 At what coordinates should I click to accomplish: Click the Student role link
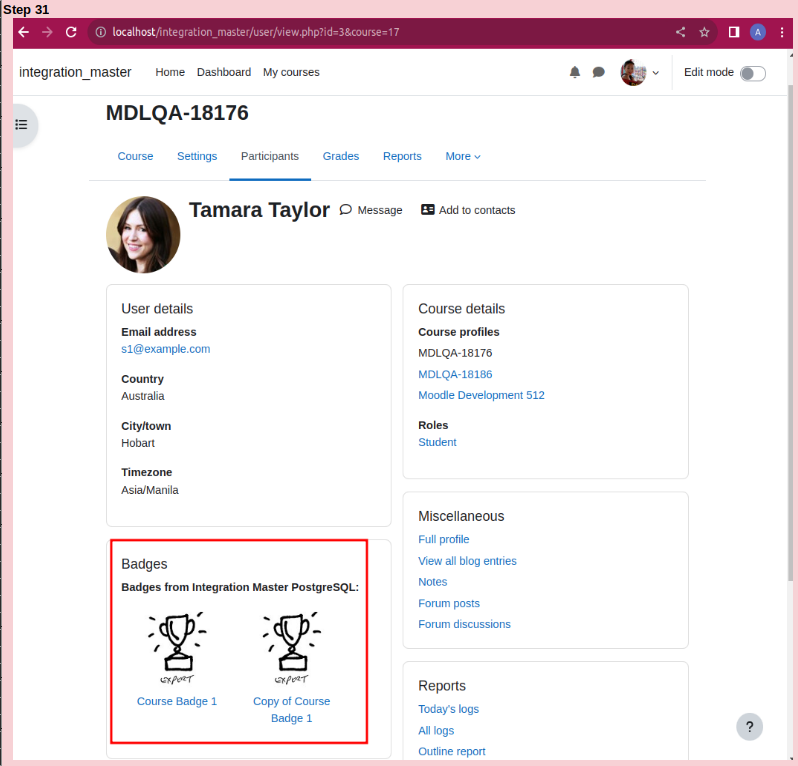pyautogui.click(x=437, y=442)
